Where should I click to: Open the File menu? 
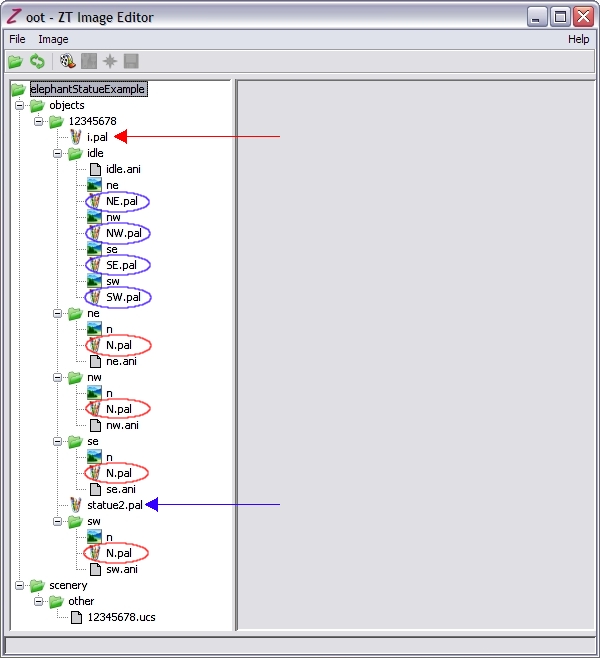pyautogui.click(x=18, y=39)
